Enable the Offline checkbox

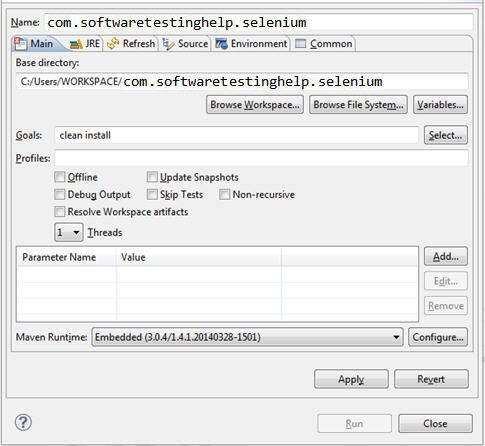pos(60,177)
